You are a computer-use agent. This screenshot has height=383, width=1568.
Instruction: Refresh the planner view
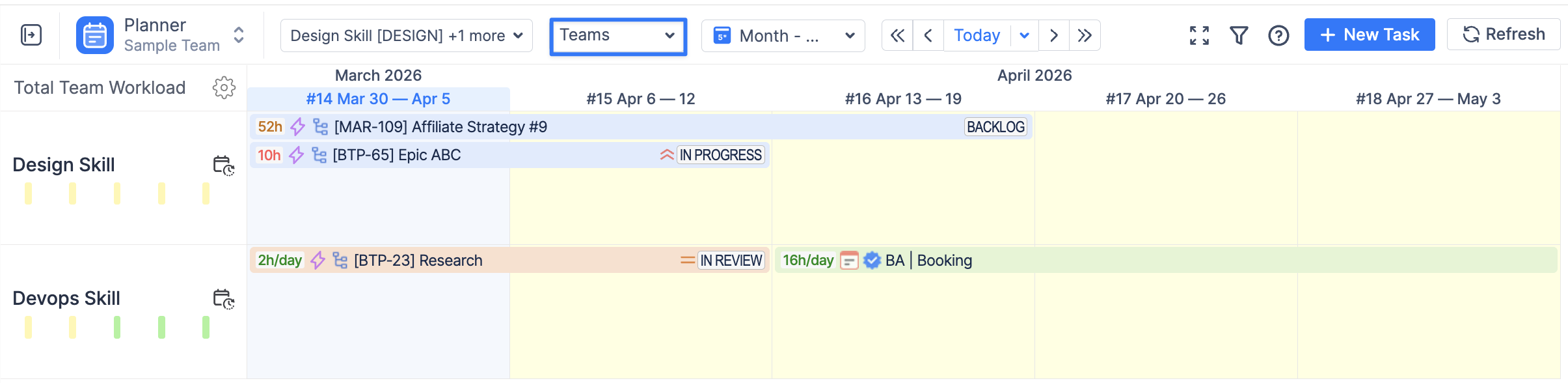[x=1503, y=35]
